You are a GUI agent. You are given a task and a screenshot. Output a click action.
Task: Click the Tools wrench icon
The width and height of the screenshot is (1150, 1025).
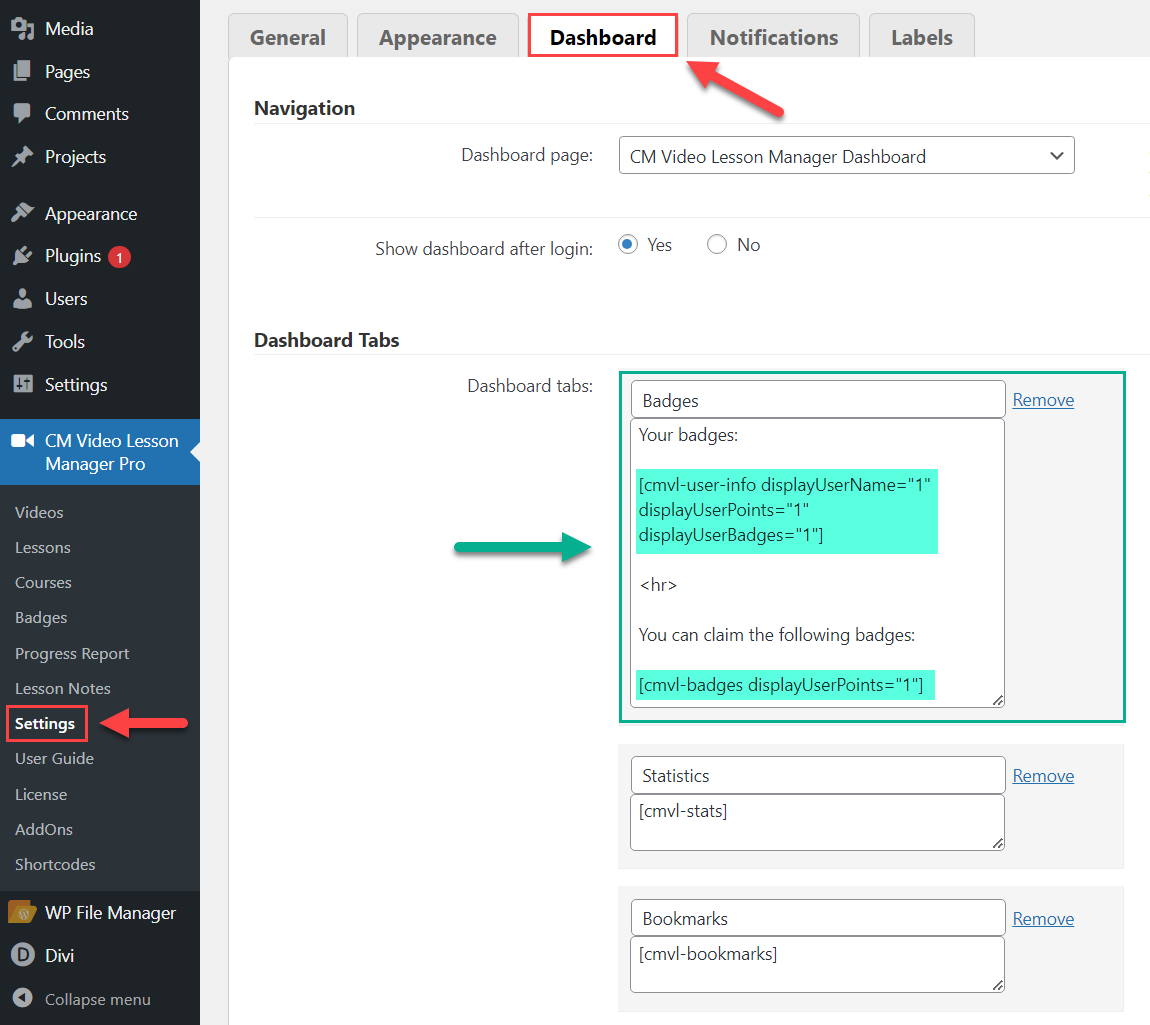(23, 342)
